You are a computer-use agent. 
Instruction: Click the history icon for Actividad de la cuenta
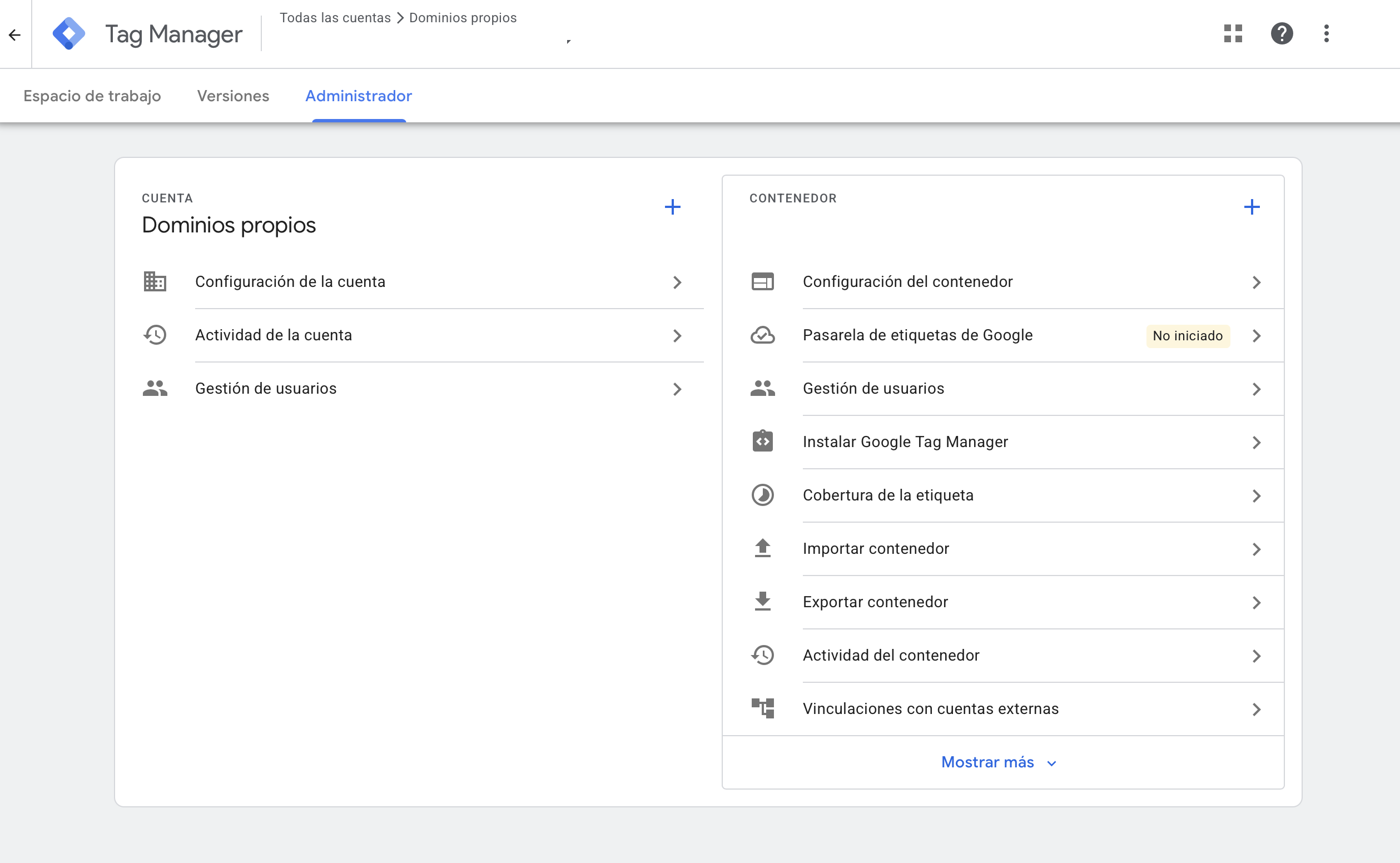[x=155, y=335]
